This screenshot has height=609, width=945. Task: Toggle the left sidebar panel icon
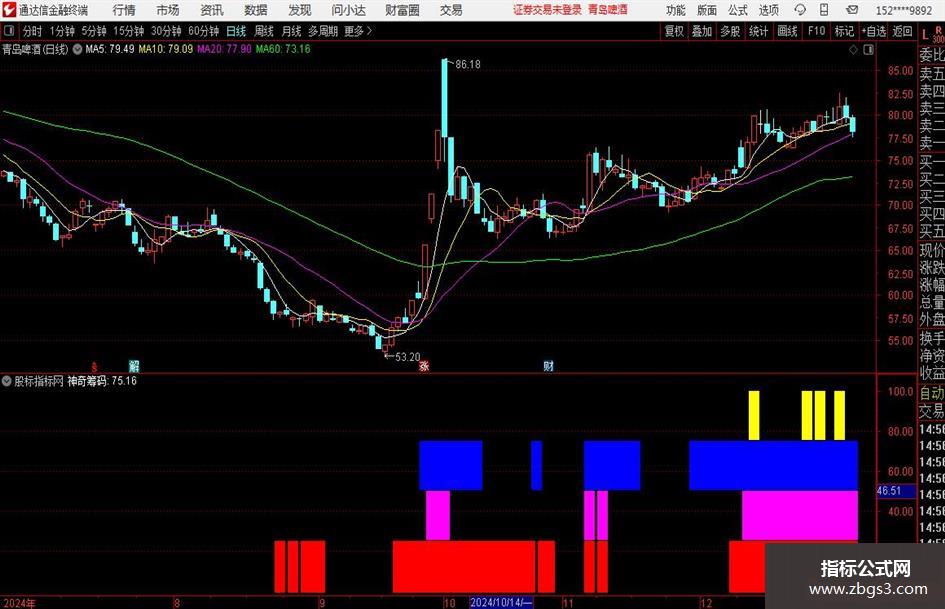tap(9, 31)
